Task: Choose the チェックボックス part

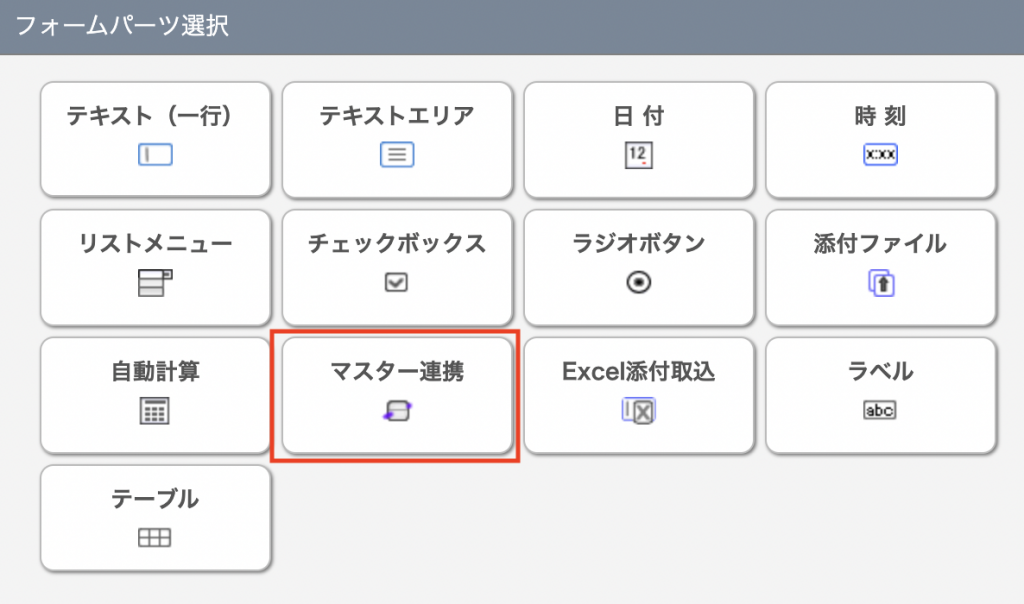Action: point(397,267)
